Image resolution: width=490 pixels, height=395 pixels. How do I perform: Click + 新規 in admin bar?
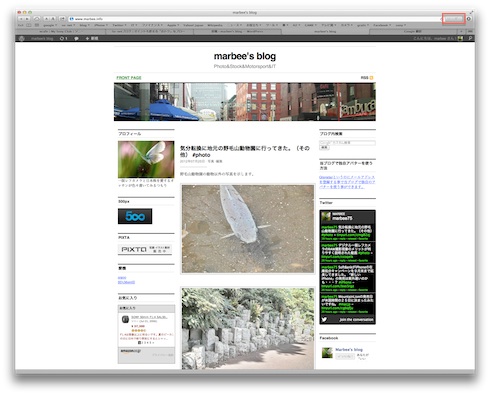point(92,38)
